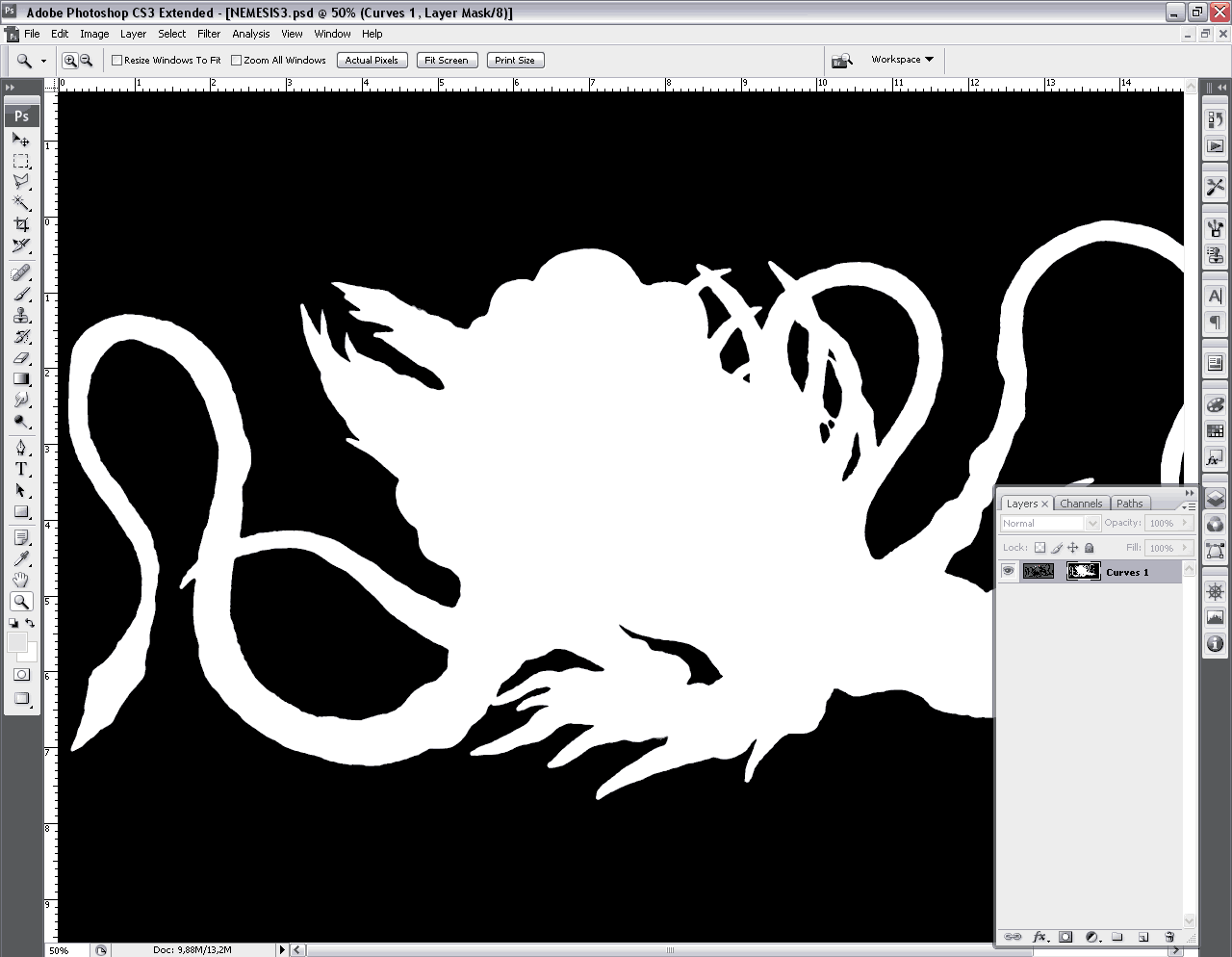
Task: Select the Pen tool
Action: tap(20, 448)
